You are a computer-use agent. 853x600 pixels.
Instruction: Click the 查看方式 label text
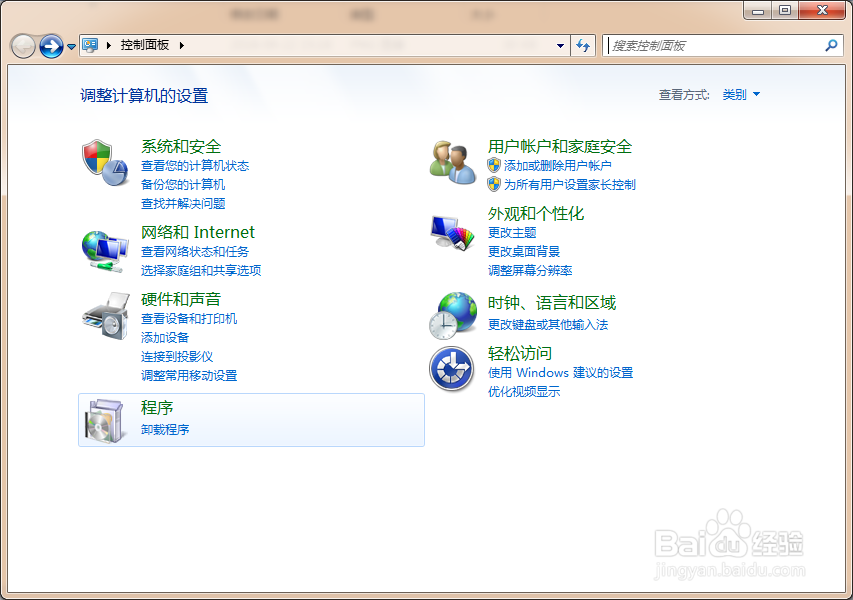(x=684, y=95)
